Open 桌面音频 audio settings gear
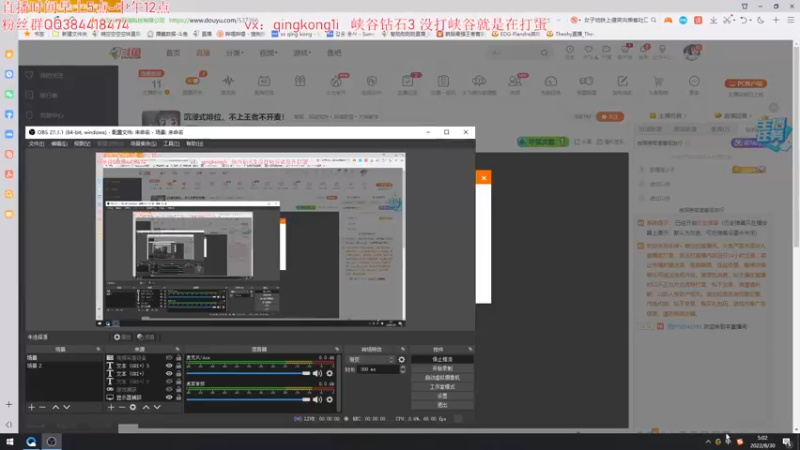The image size is (800, 450). (330, 399)
